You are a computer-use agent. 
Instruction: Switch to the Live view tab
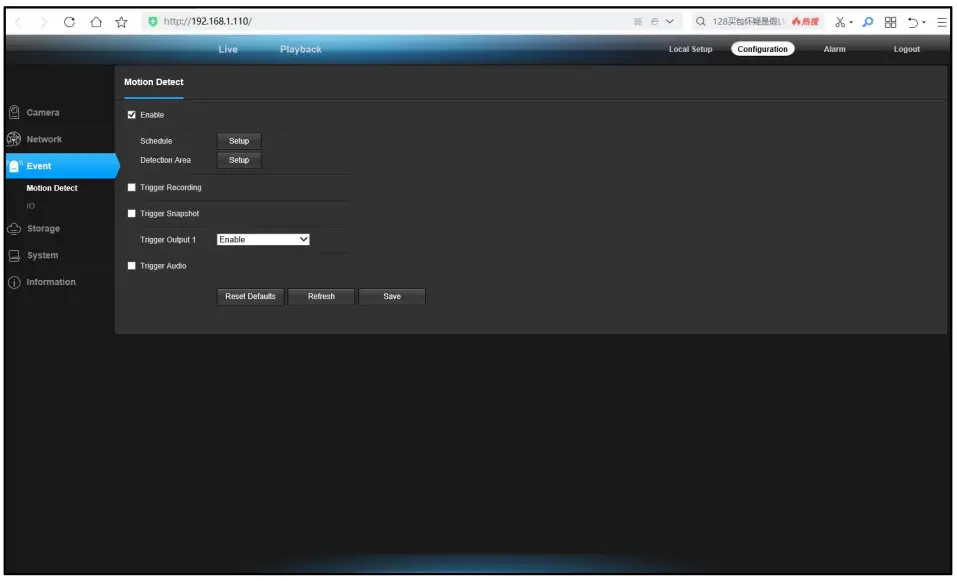pyautogui.click(x=228, y=49)
